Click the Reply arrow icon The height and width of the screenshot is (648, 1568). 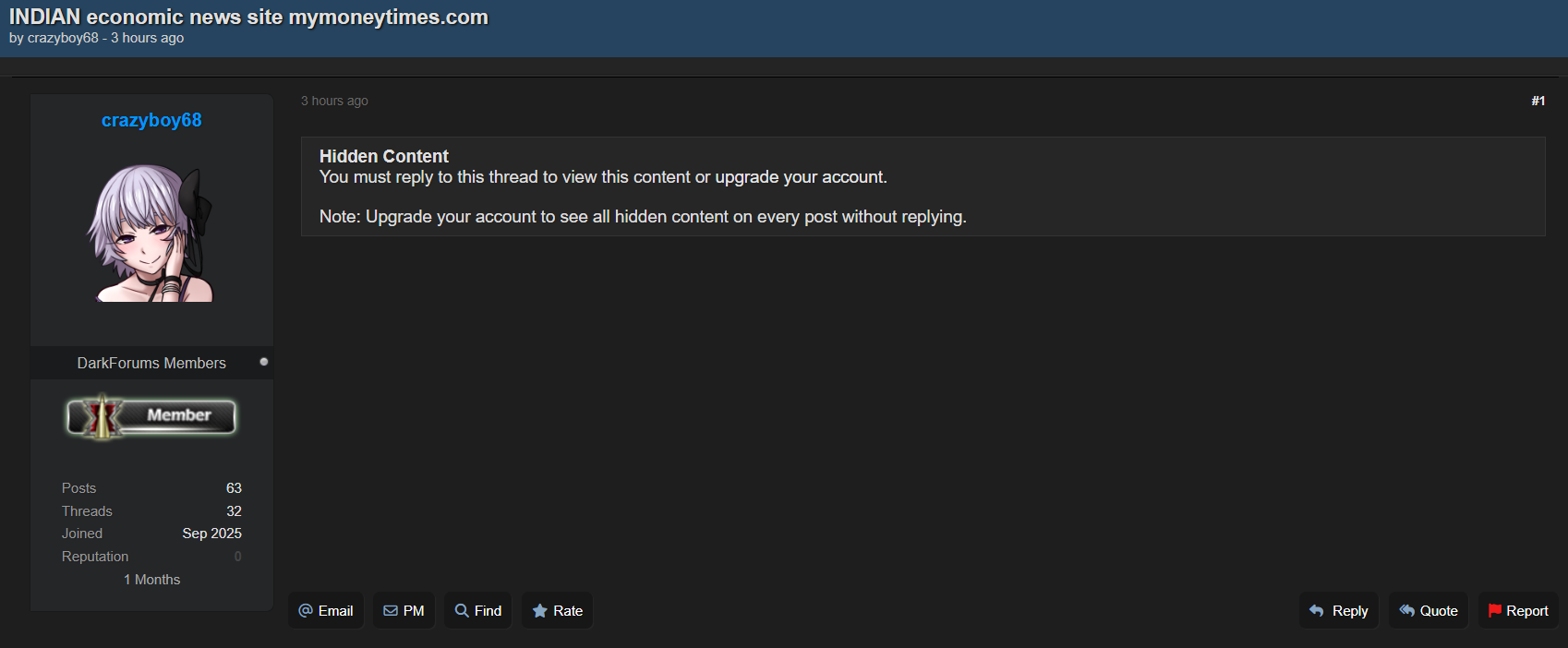(x=1317, y=611)
